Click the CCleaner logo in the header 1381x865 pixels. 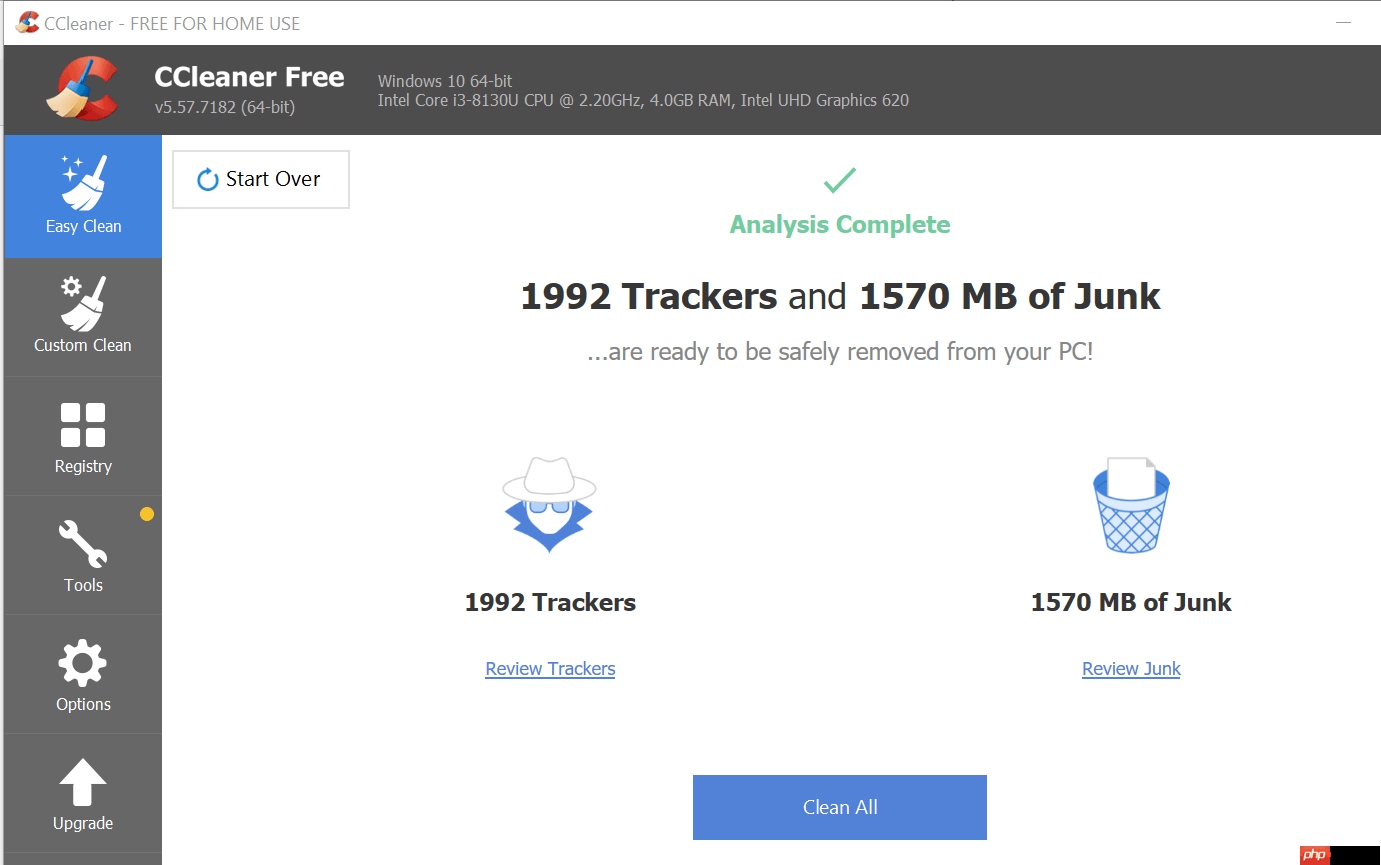coord(83,89)
